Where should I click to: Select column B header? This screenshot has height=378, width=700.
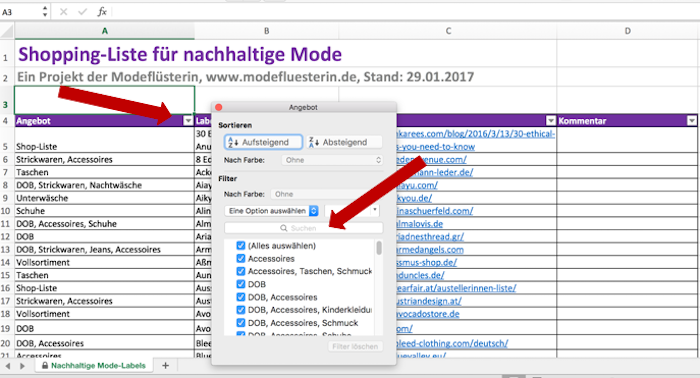click(x=267, y=31)
